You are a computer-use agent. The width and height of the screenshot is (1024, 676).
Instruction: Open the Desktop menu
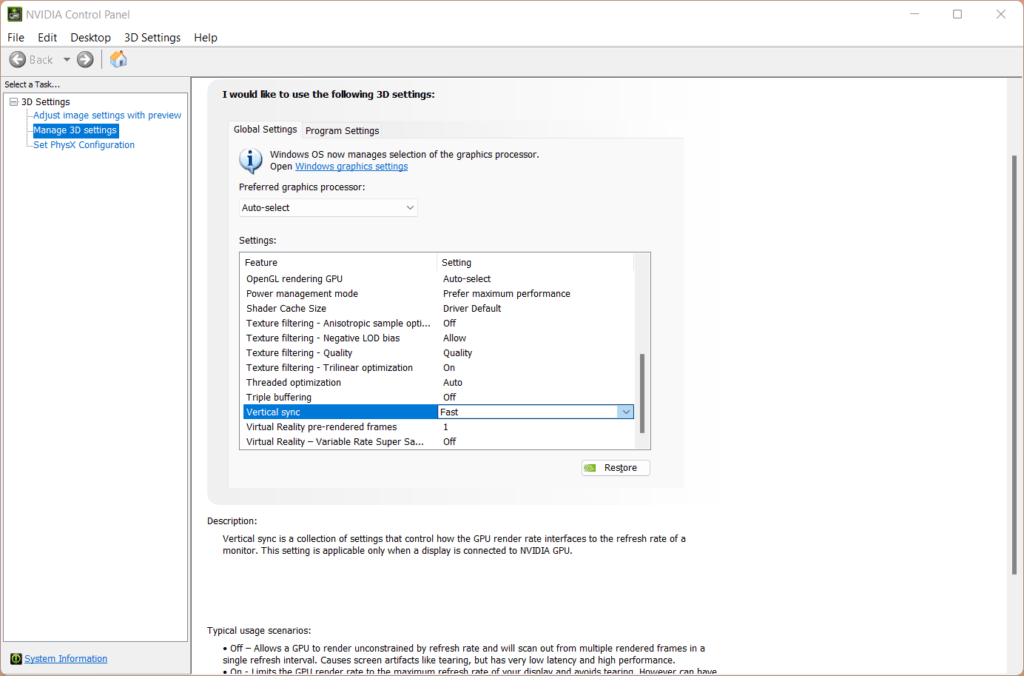point(90,37)
